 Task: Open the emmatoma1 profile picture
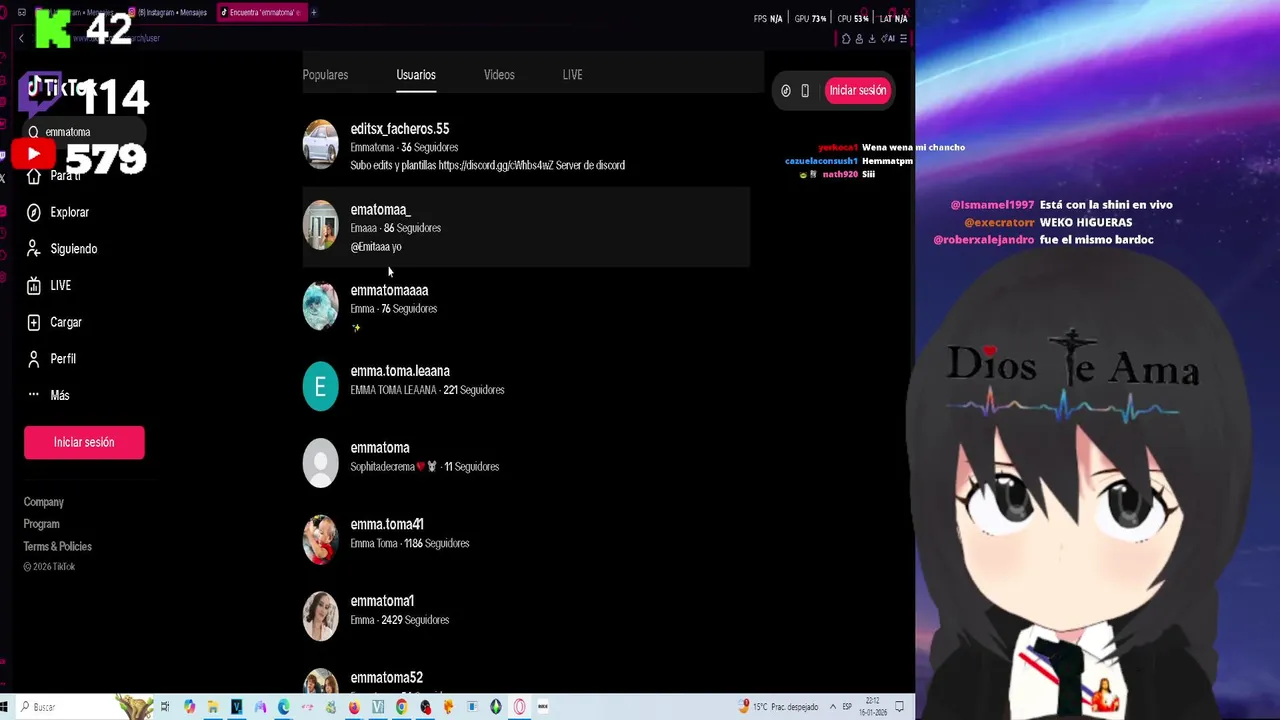(x=321, y=617)
